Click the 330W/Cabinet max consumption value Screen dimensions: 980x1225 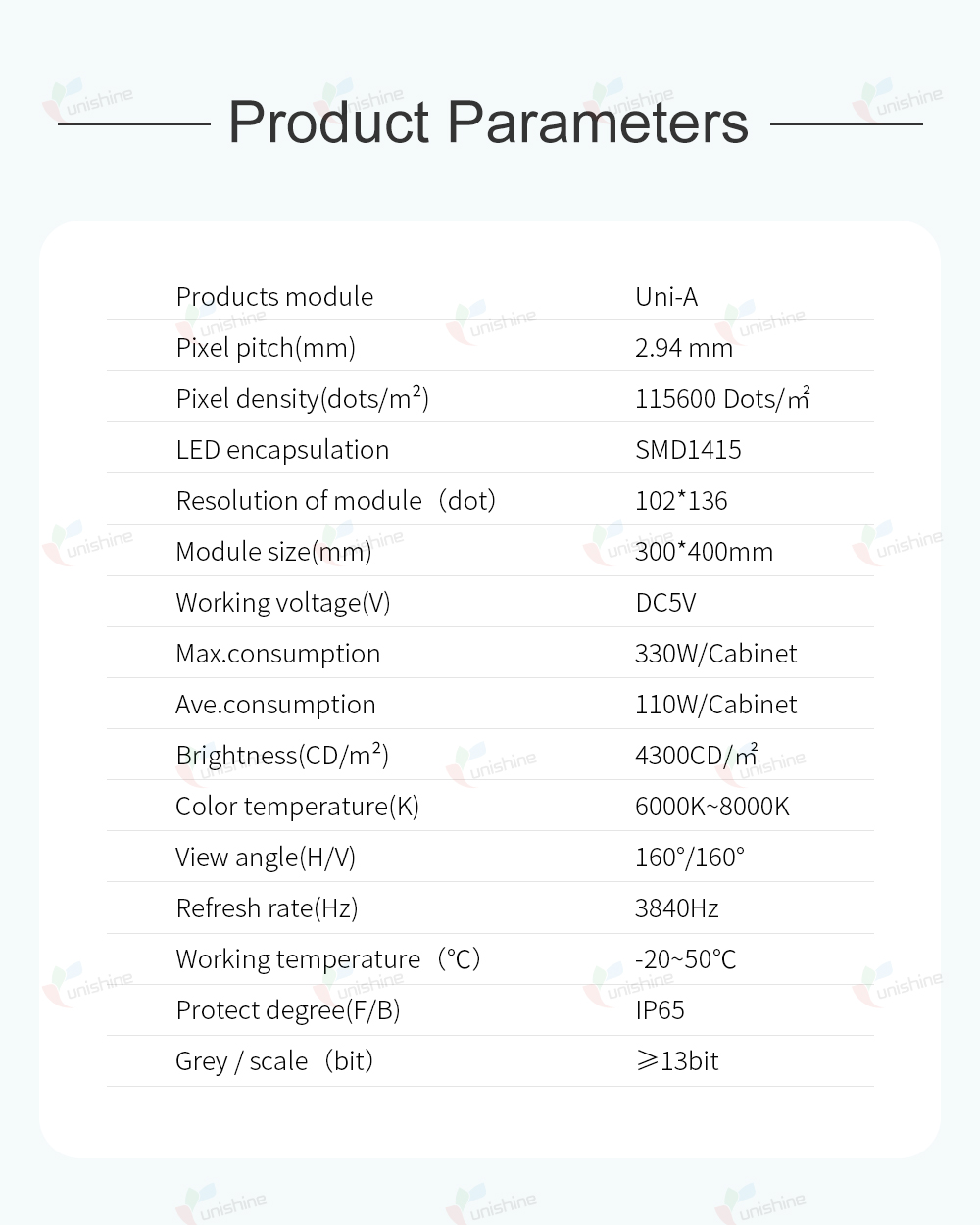tap(715, 653)
